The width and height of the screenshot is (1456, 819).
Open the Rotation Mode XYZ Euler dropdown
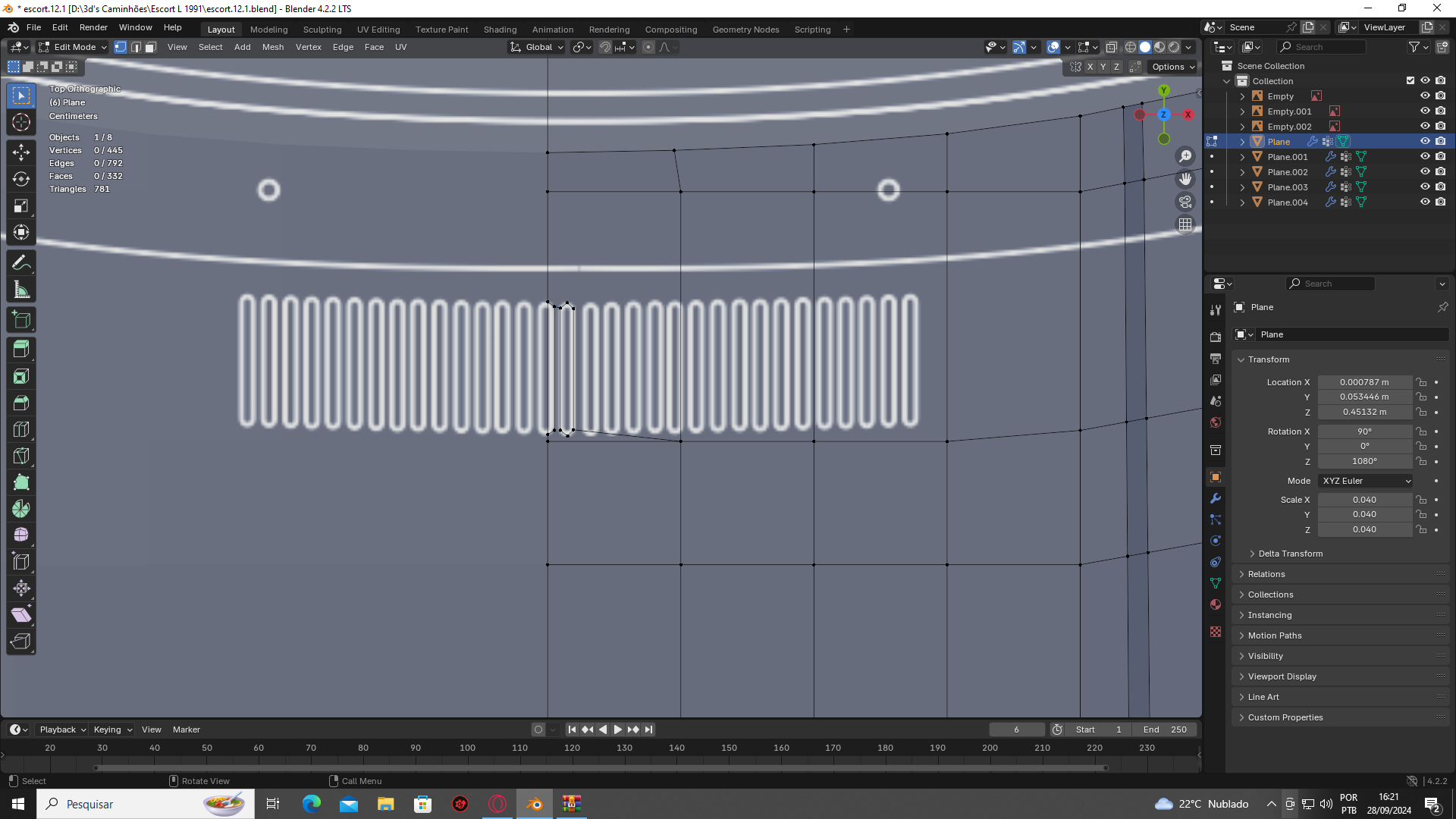(1366, 481)
